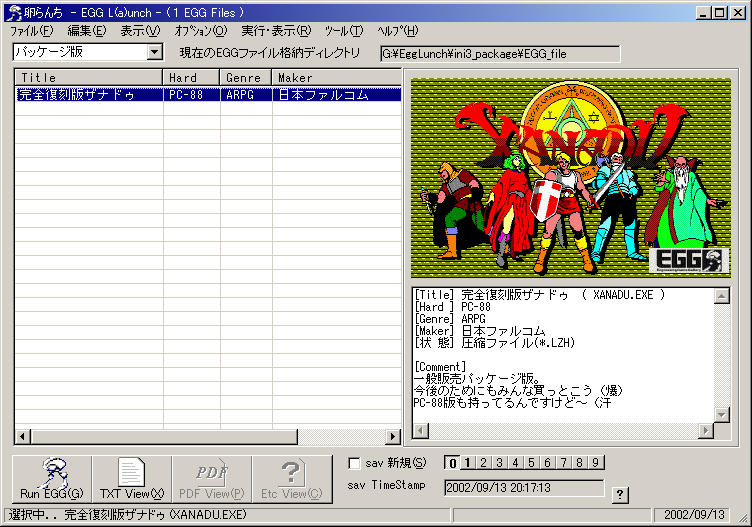Click the Etc View(C) question-mark button

point(292,479)
